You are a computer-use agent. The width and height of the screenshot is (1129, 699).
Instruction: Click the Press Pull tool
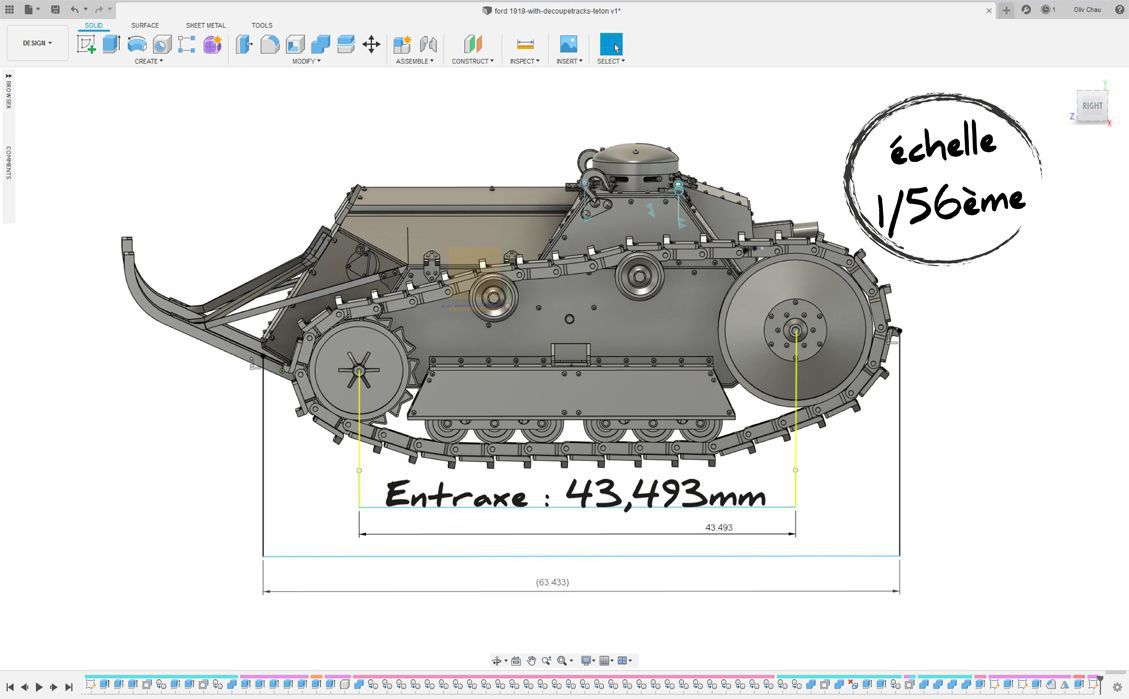244,44
